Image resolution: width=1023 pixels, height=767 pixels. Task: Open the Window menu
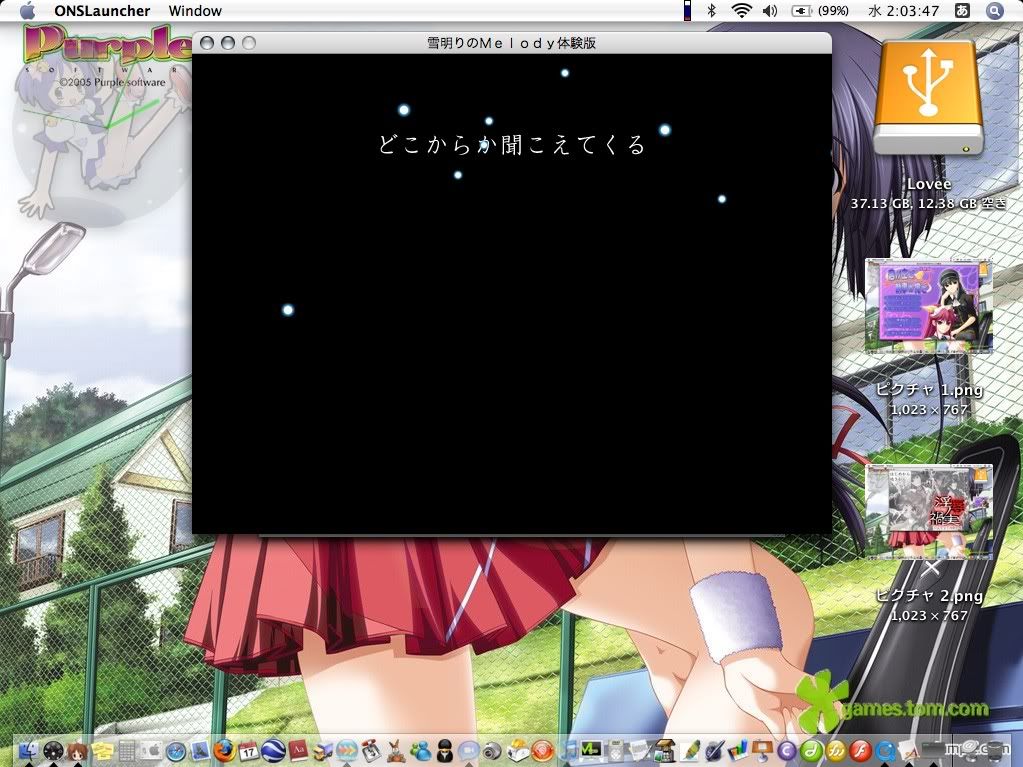coord(195,11)
